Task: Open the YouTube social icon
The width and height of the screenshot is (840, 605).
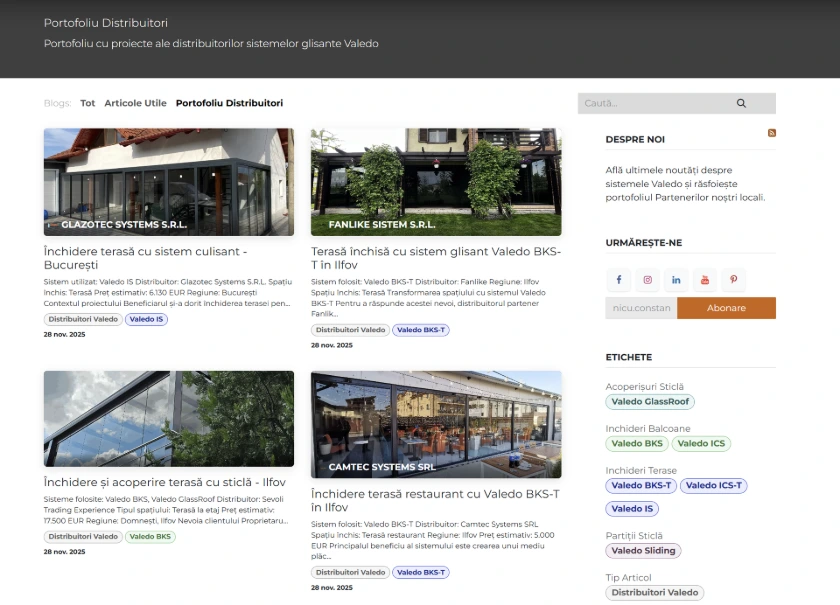Action: tap(704, 280)
